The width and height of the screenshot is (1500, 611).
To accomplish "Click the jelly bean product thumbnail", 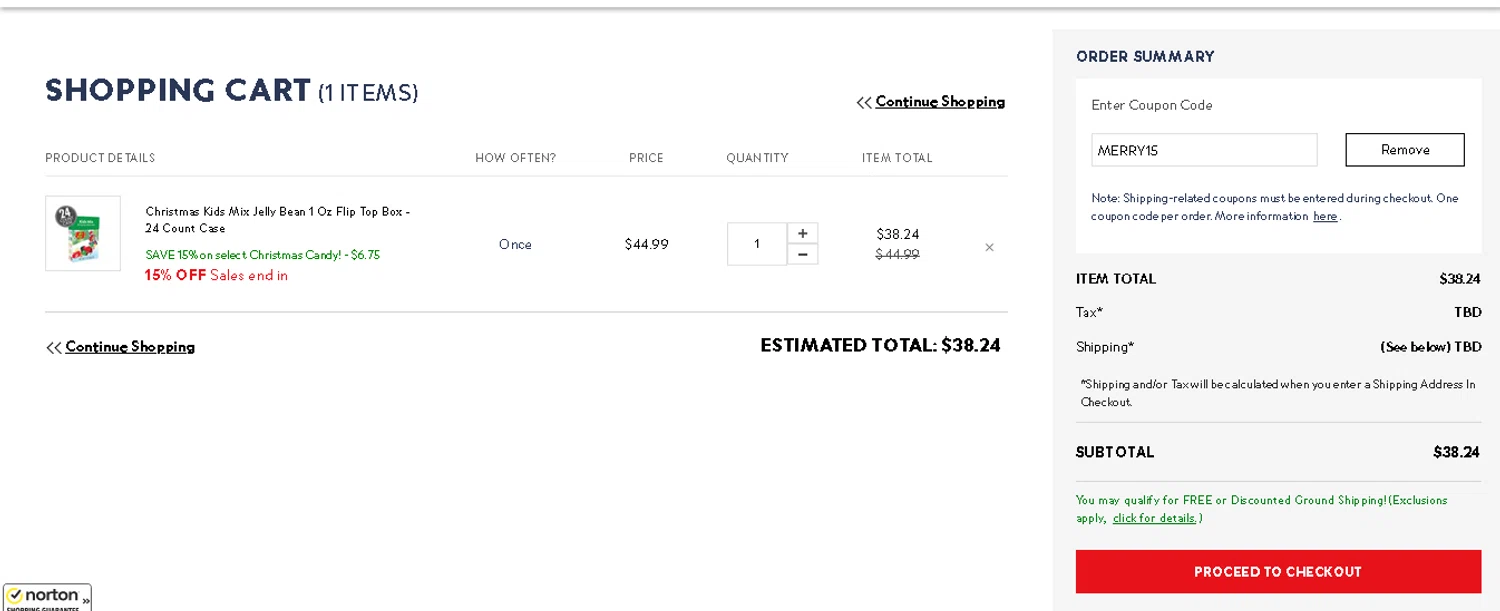I will [x=83, y=233].
